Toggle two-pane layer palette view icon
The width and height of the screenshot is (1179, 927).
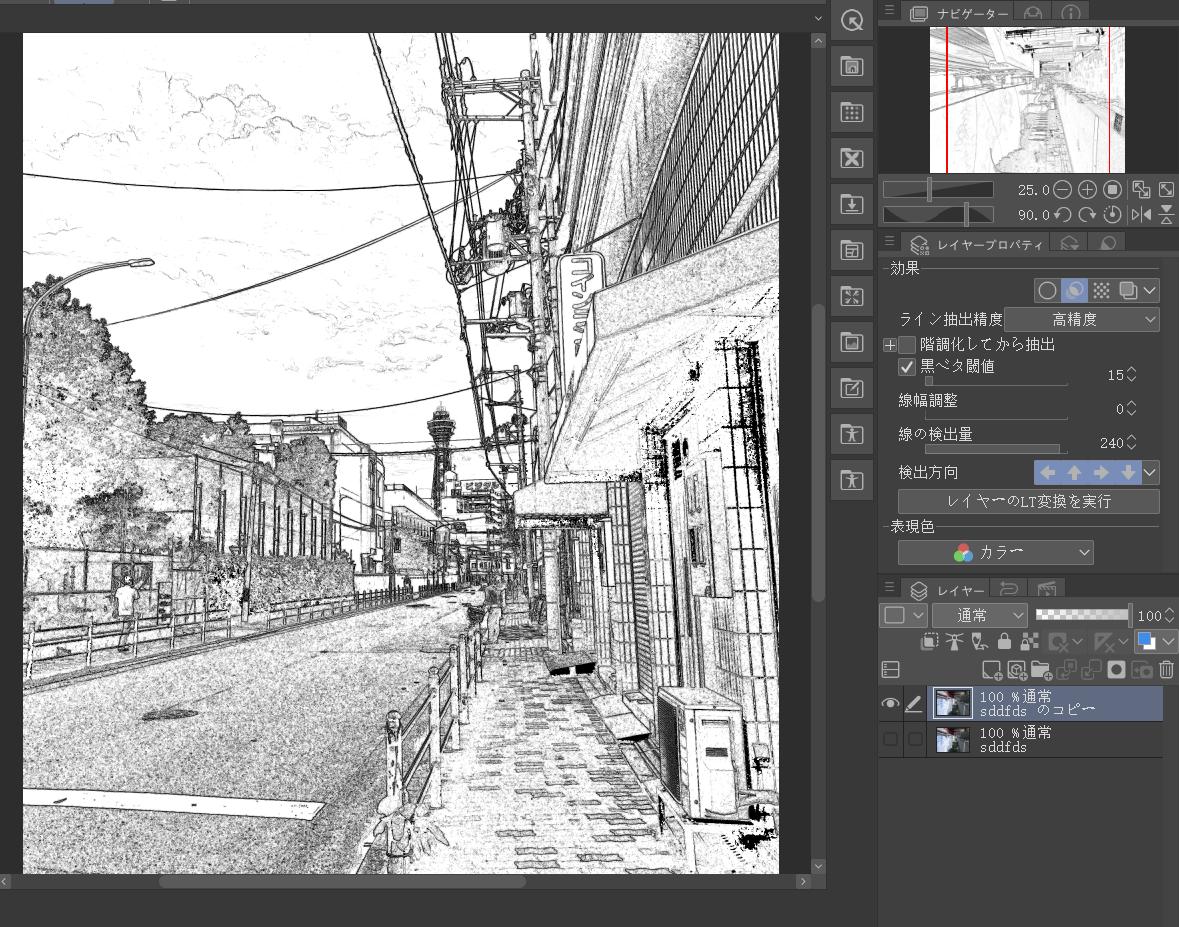(x=890, y=670)
